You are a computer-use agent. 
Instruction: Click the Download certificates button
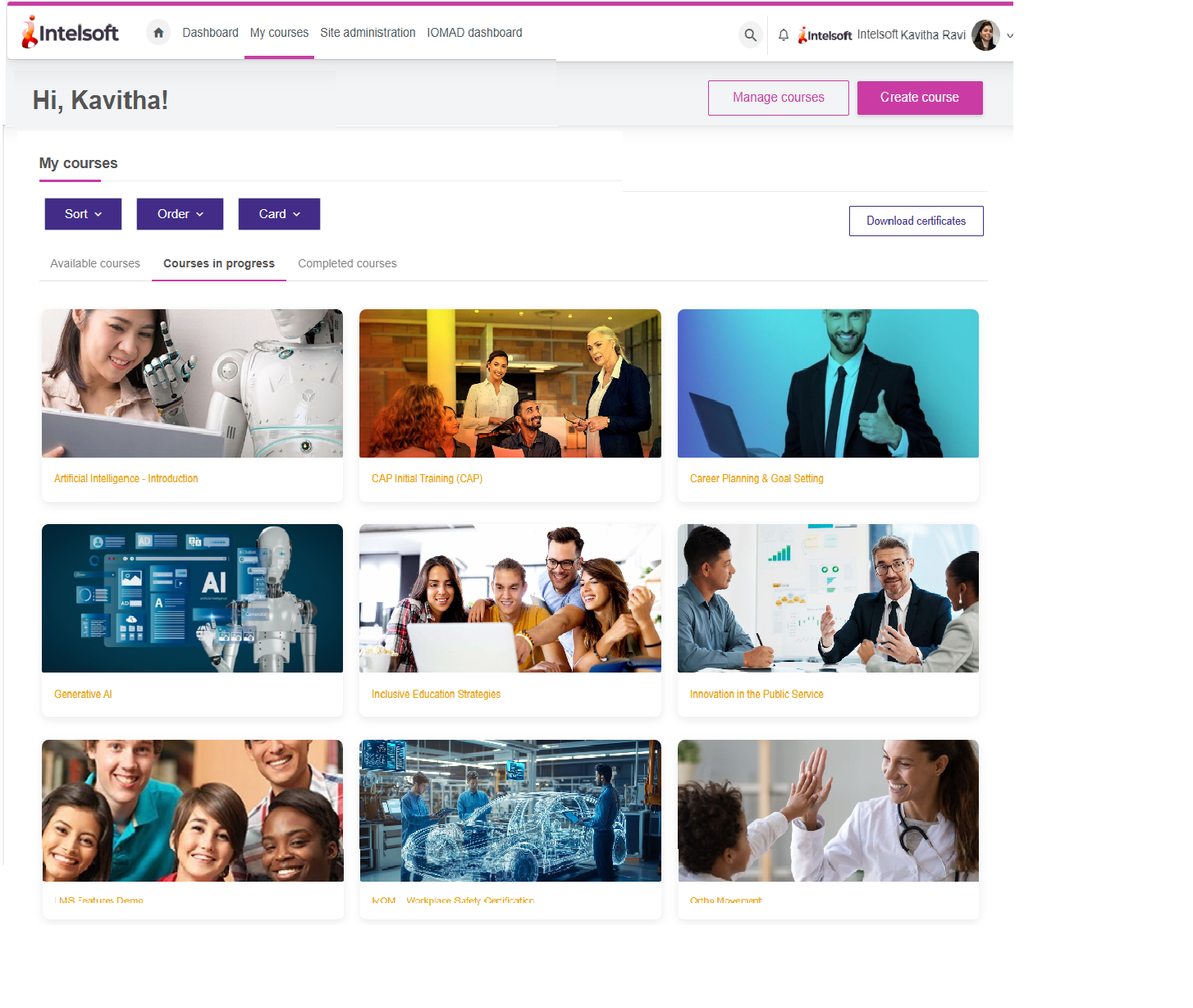(916, 221)
